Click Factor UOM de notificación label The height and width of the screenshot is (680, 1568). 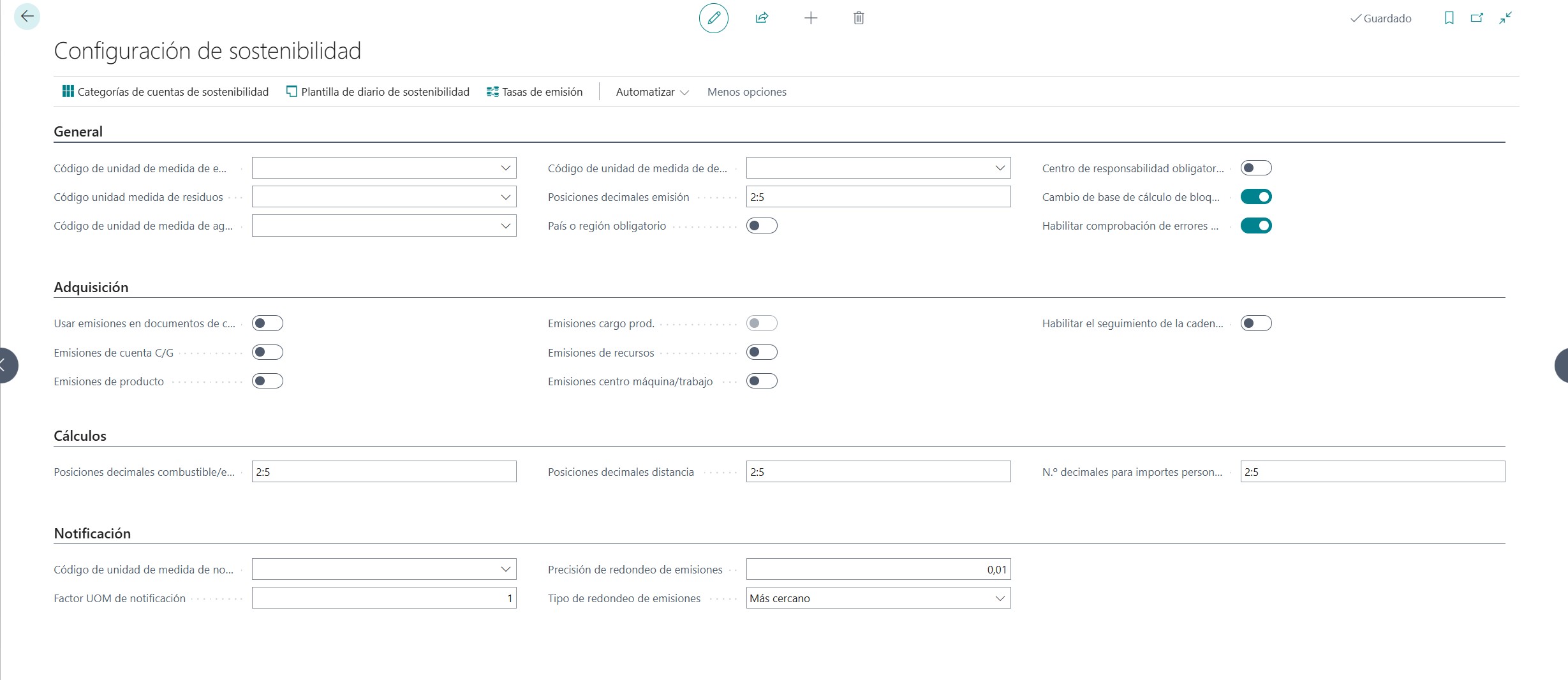coord(119,598)
